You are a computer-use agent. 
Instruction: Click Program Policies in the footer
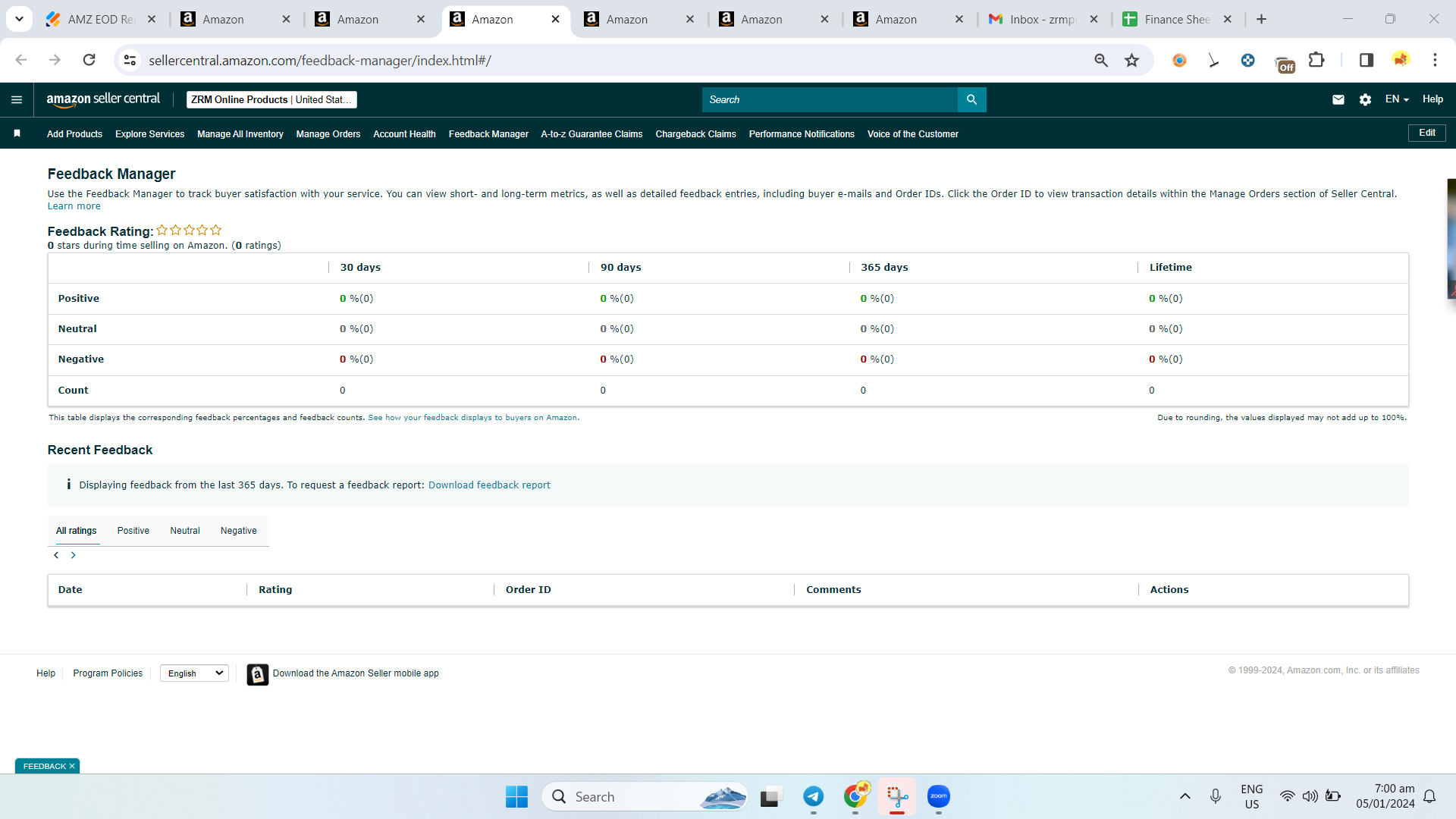[x=108, y=673]
